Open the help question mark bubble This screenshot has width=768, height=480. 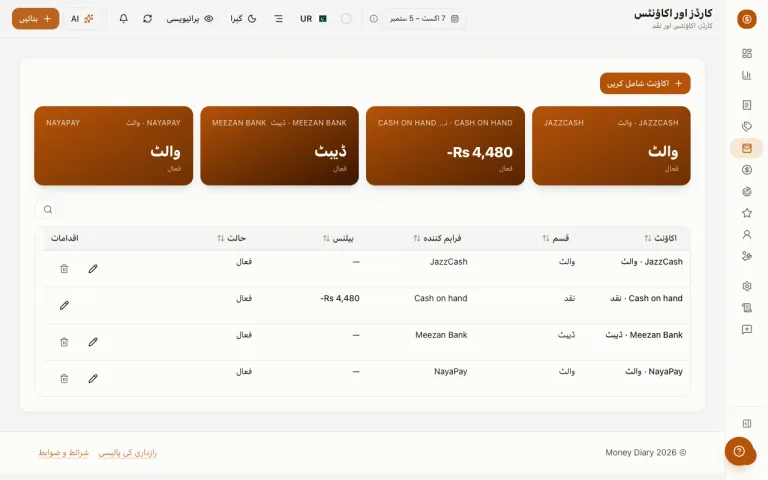click(739, 451)
